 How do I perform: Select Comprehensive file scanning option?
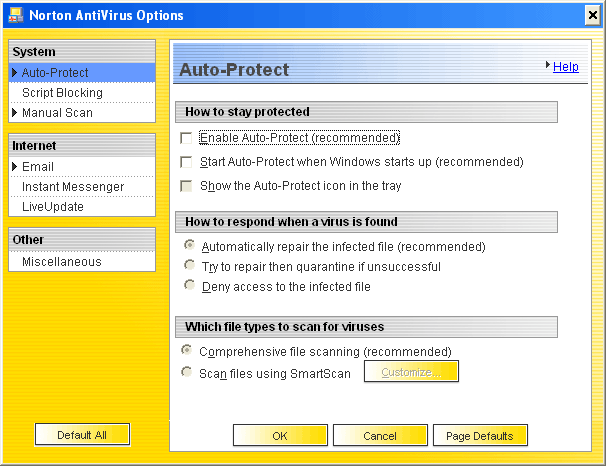pyautogui.click(x=186, y=351)
